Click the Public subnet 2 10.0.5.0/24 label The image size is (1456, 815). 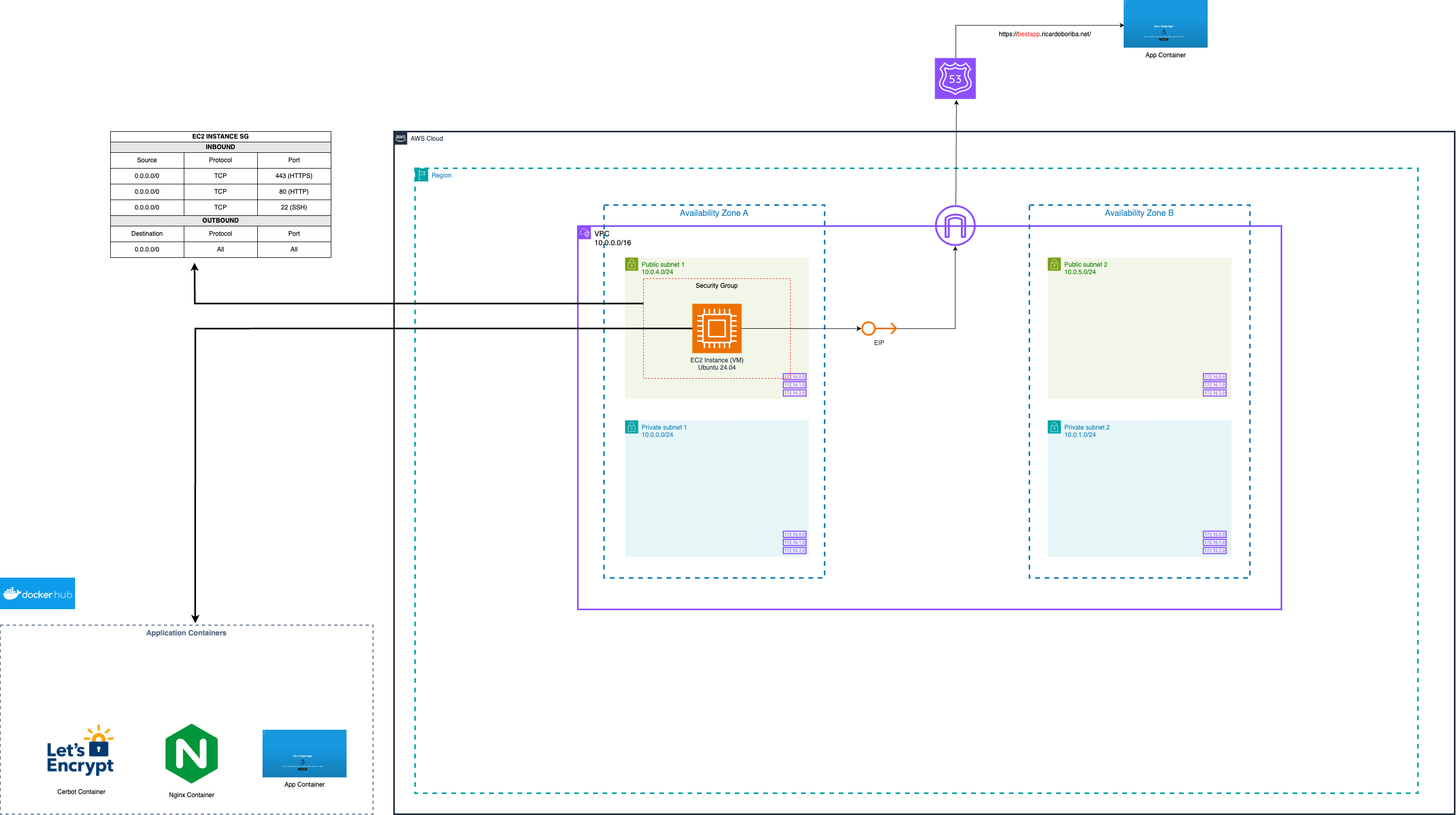1086,268
